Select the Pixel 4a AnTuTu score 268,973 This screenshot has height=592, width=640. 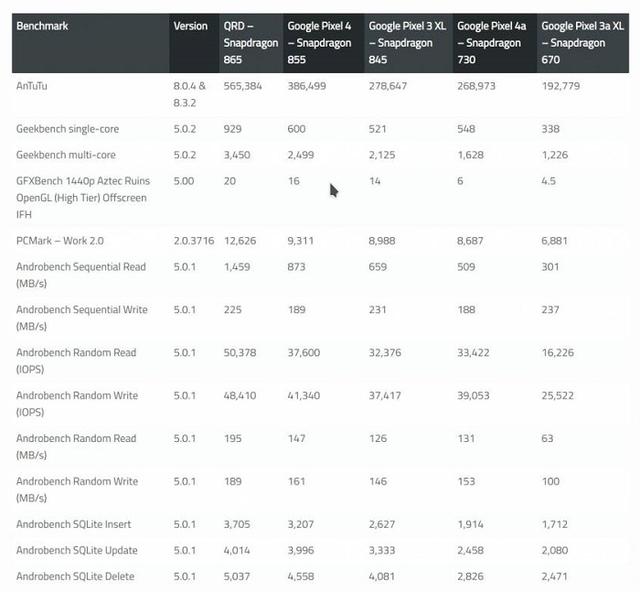pos(476,86)
